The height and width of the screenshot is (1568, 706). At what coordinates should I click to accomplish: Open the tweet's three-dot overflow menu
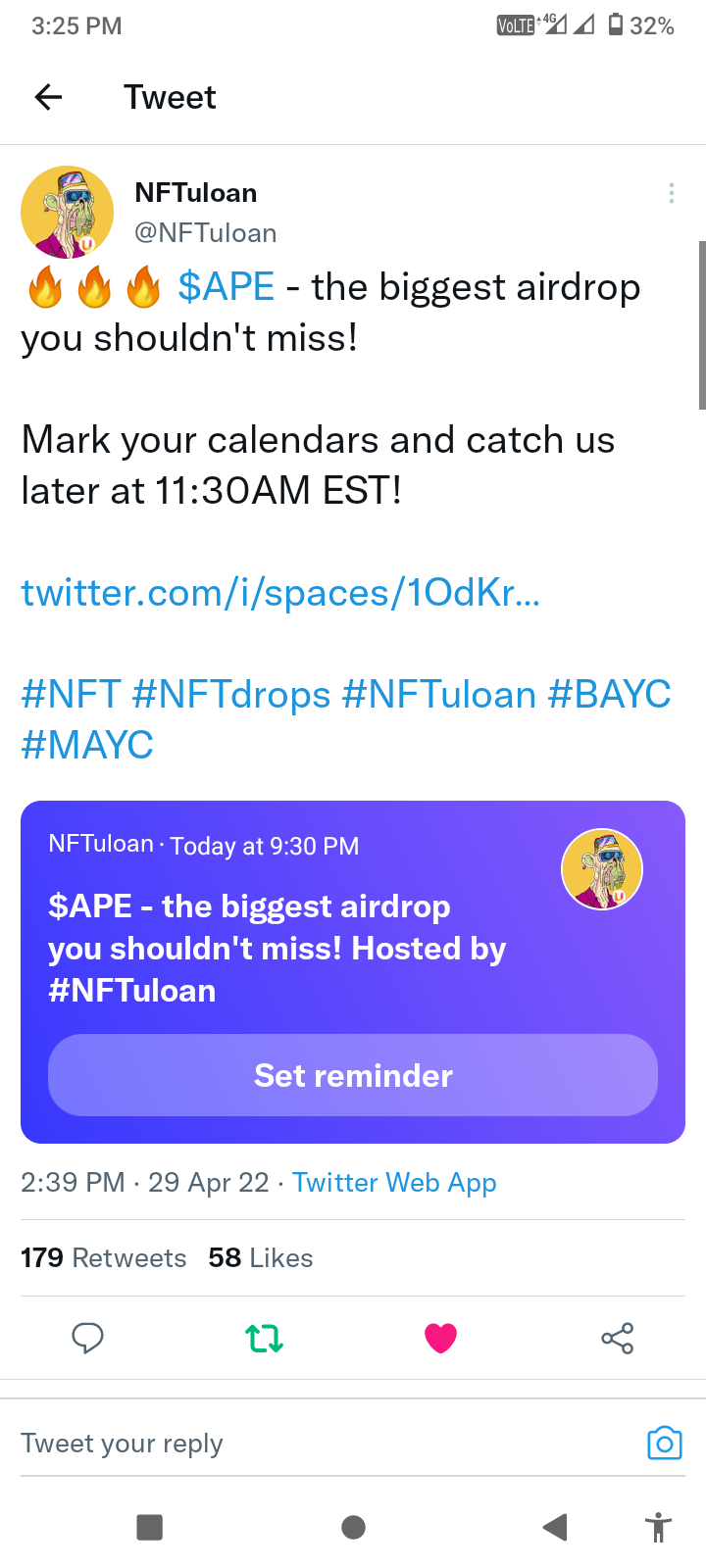pos(671,193)
